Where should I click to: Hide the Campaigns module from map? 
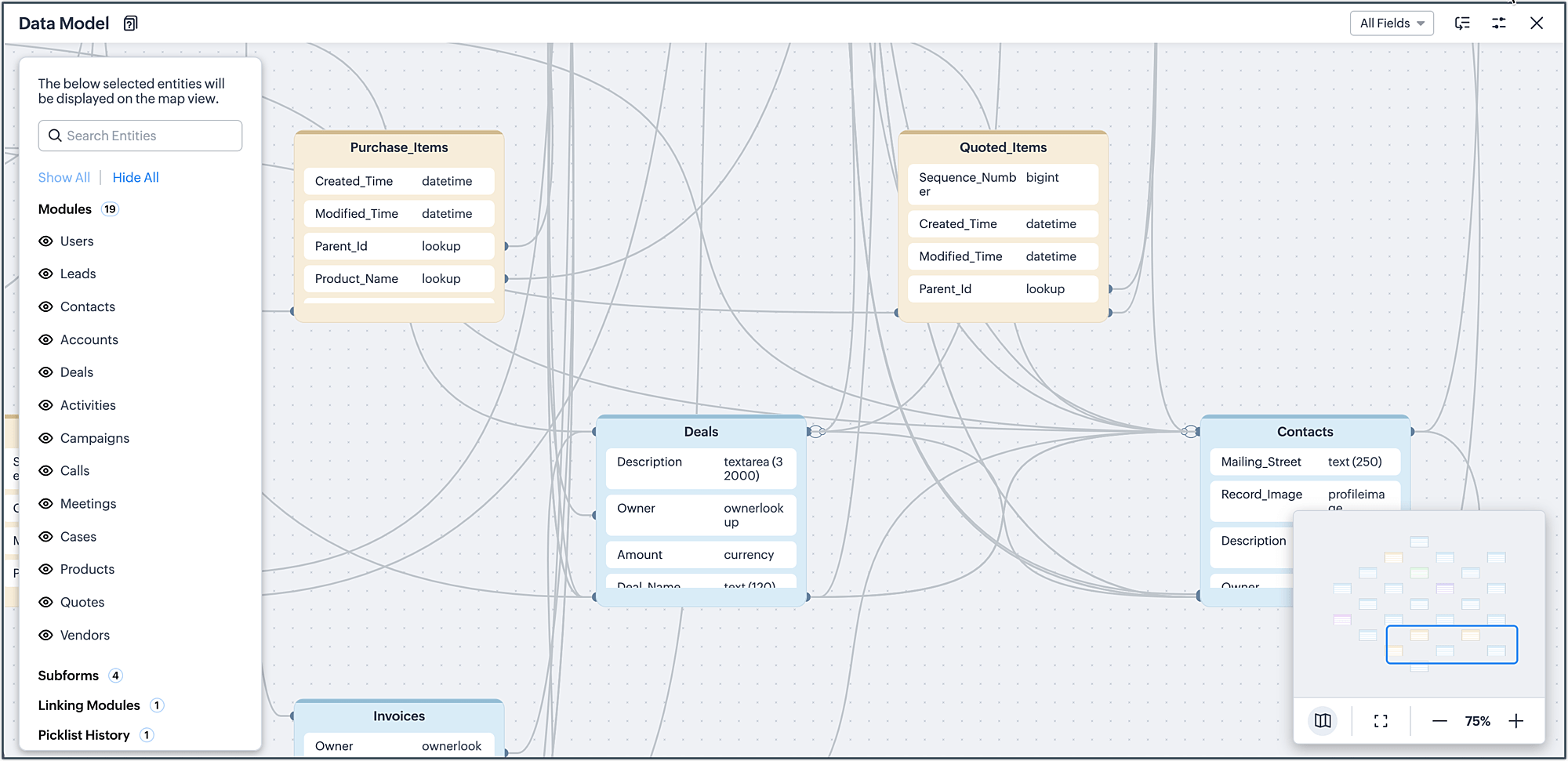[46, 438]
